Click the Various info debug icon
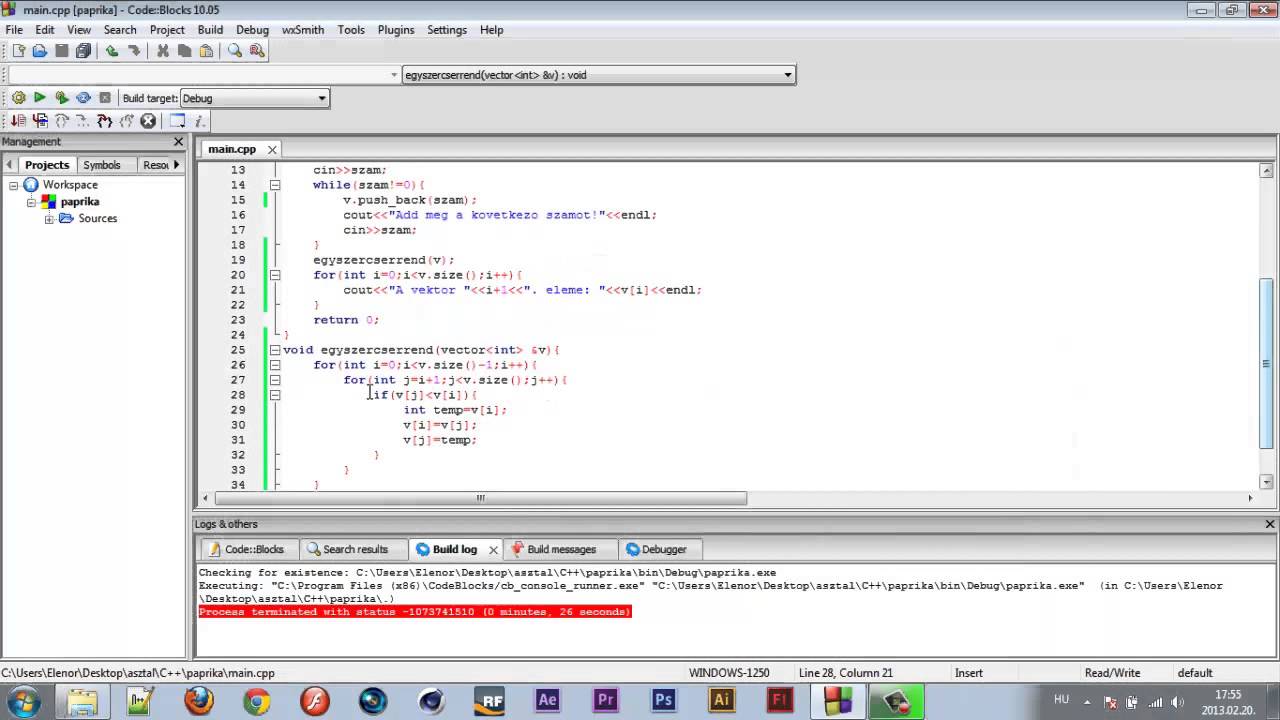 click(199, 121)
